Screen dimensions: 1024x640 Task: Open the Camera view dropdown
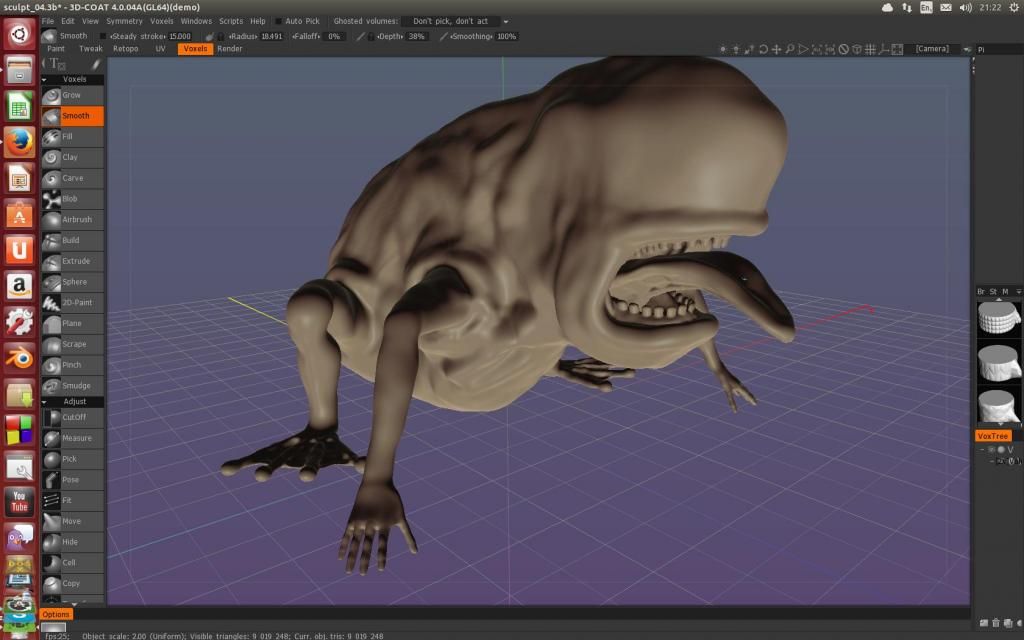tap(938, 49)
